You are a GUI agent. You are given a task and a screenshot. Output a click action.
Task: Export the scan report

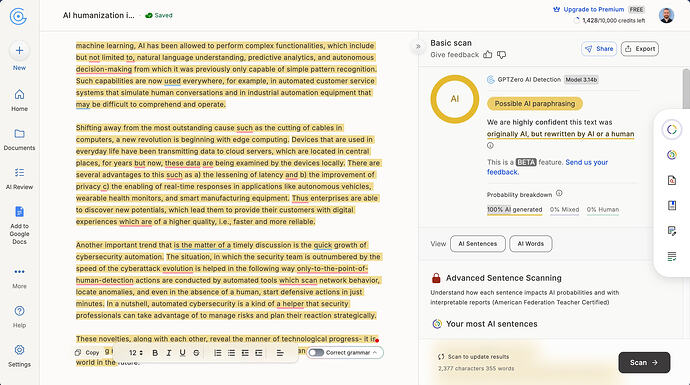tap(640, 49)
